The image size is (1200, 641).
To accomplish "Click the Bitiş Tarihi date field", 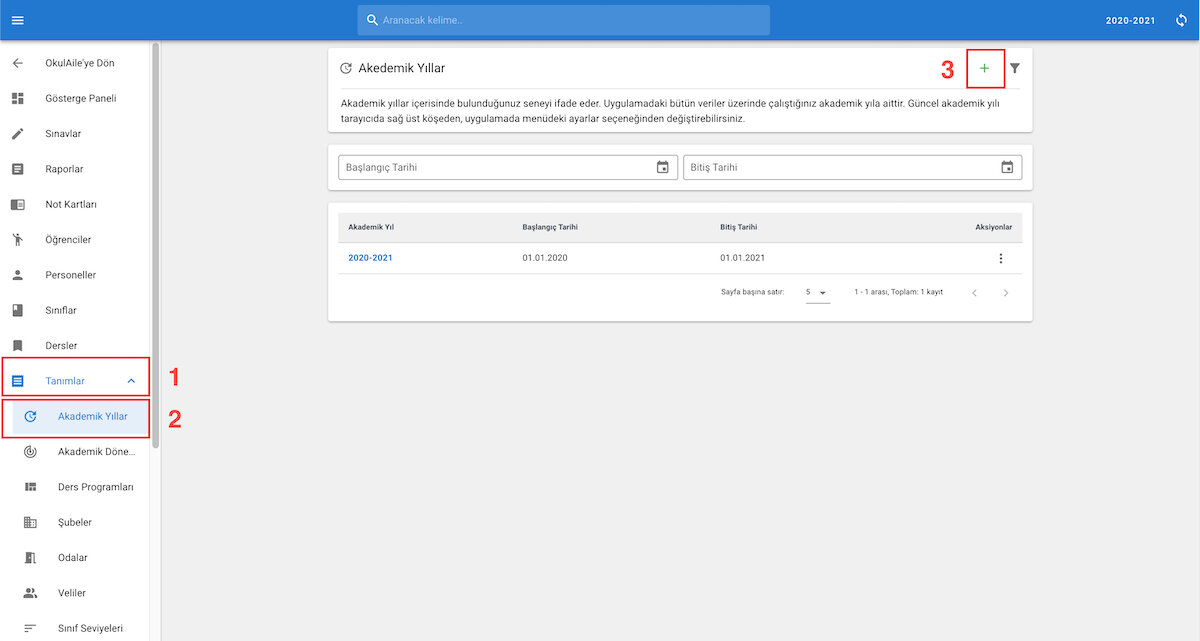I will click(853, 167).
